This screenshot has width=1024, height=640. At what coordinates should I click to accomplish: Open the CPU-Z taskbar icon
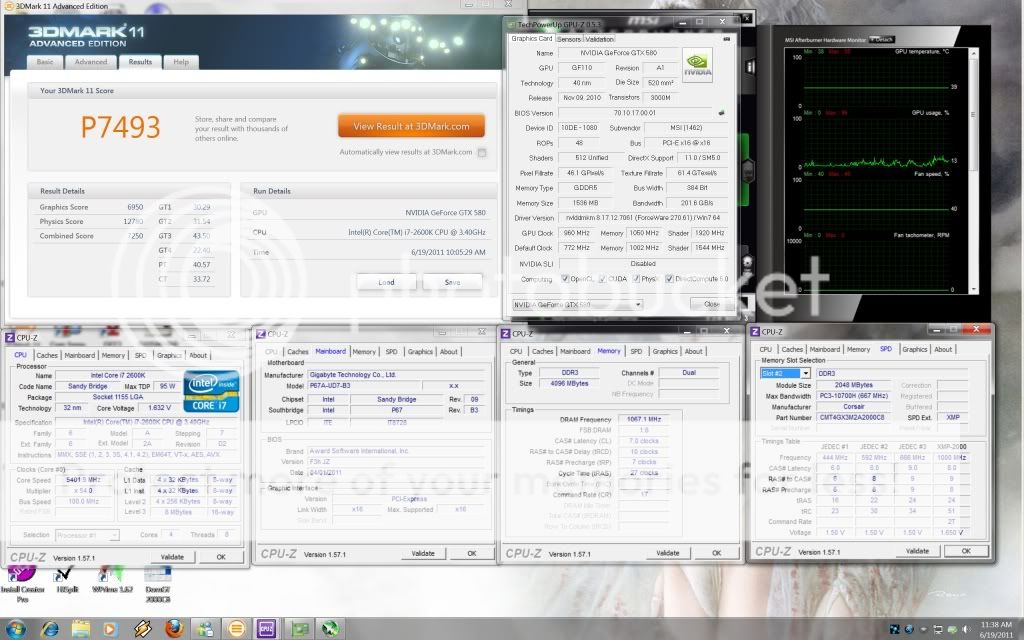click(268, 629)
